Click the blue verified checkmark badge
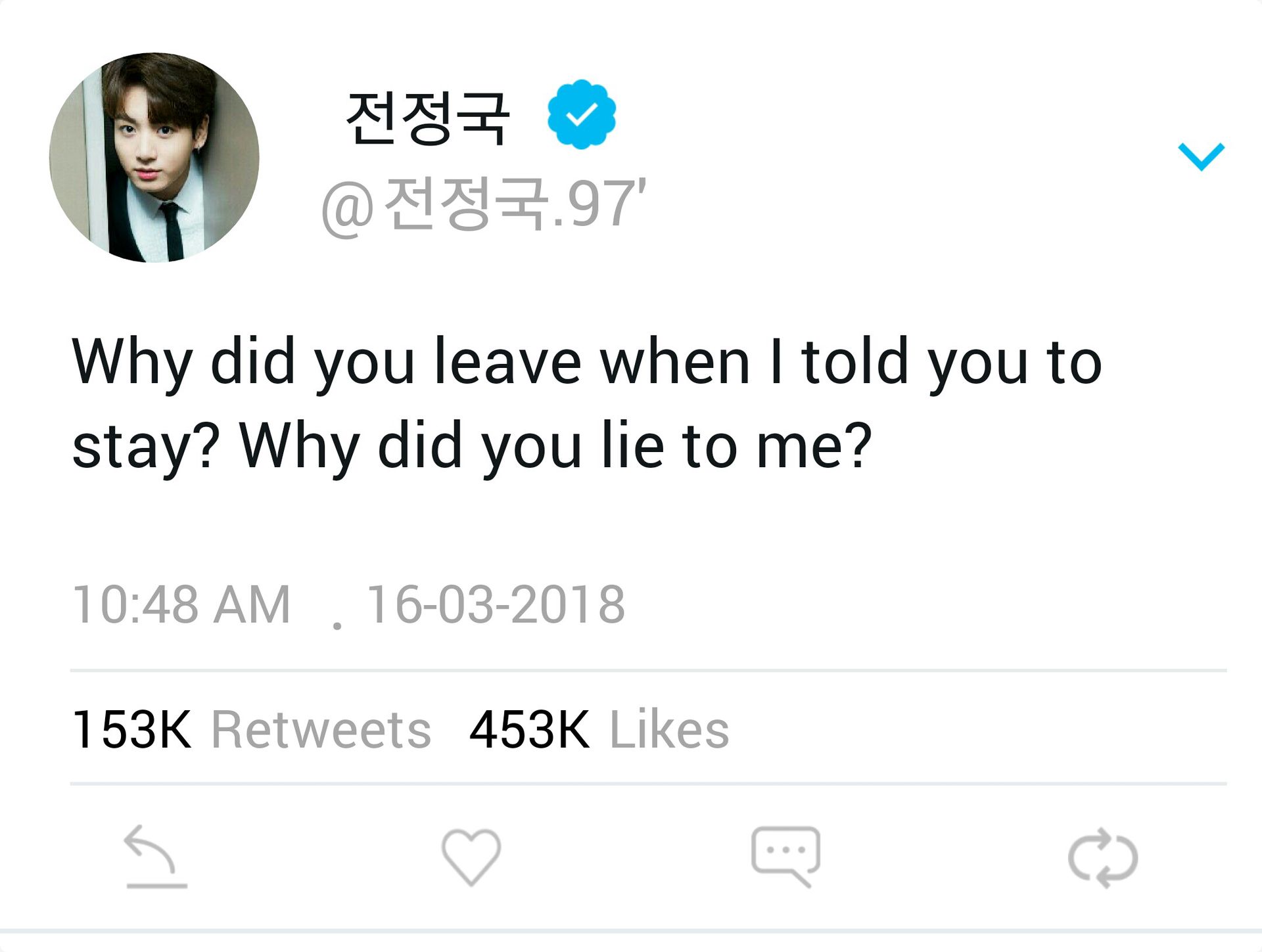 582,114
